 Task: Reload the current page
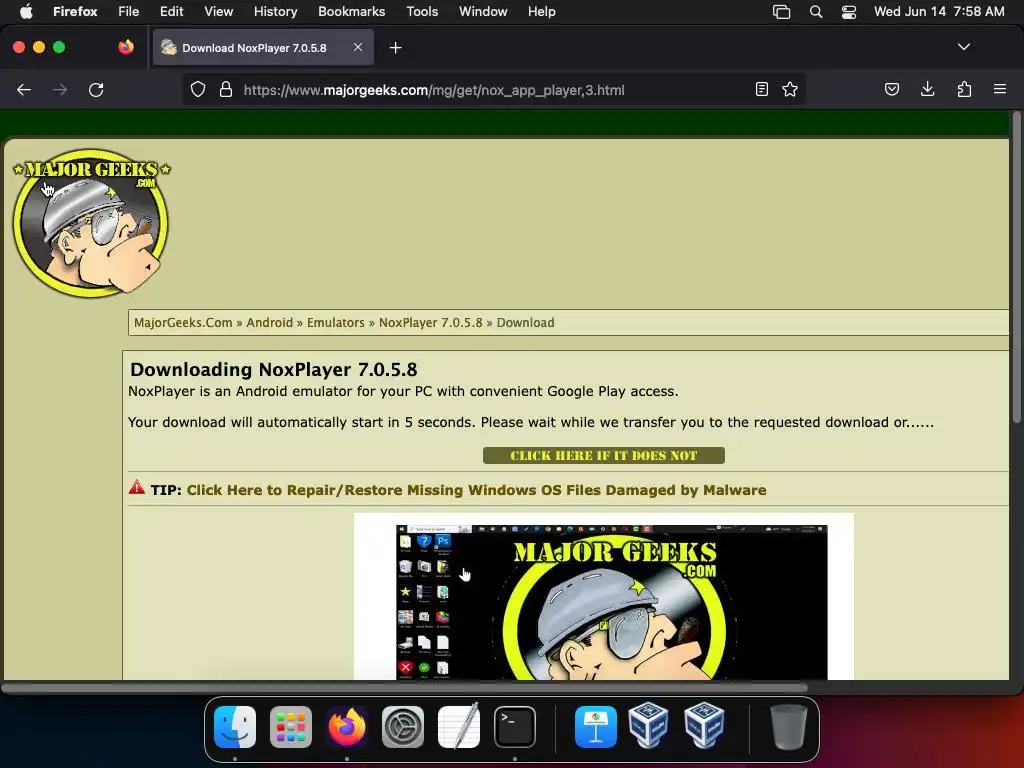pyautogui.click(x=96, y=89)
